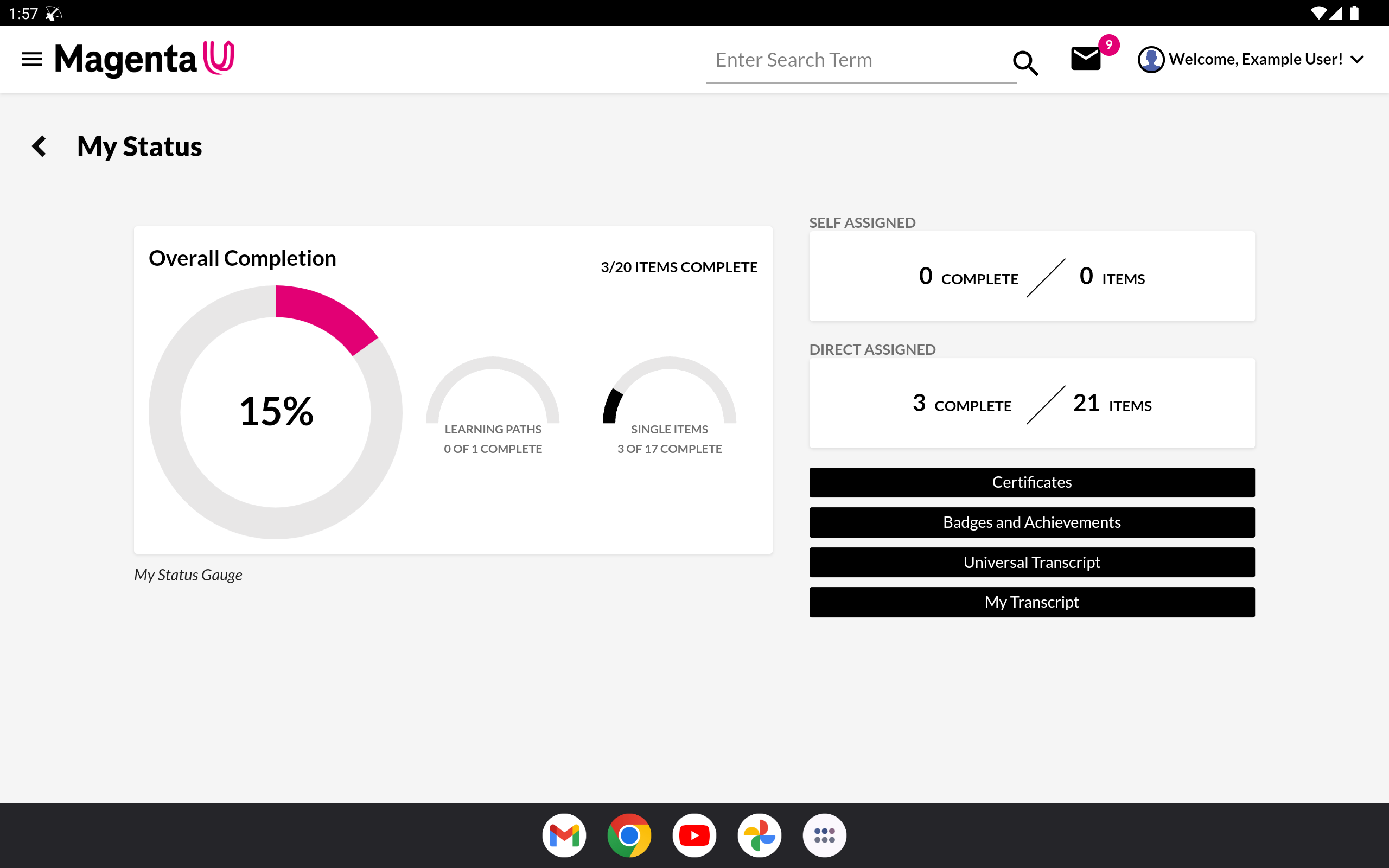Tap the battery status icon
The width and height of the screenshot is (1389, 868).
click(1354, 12)
